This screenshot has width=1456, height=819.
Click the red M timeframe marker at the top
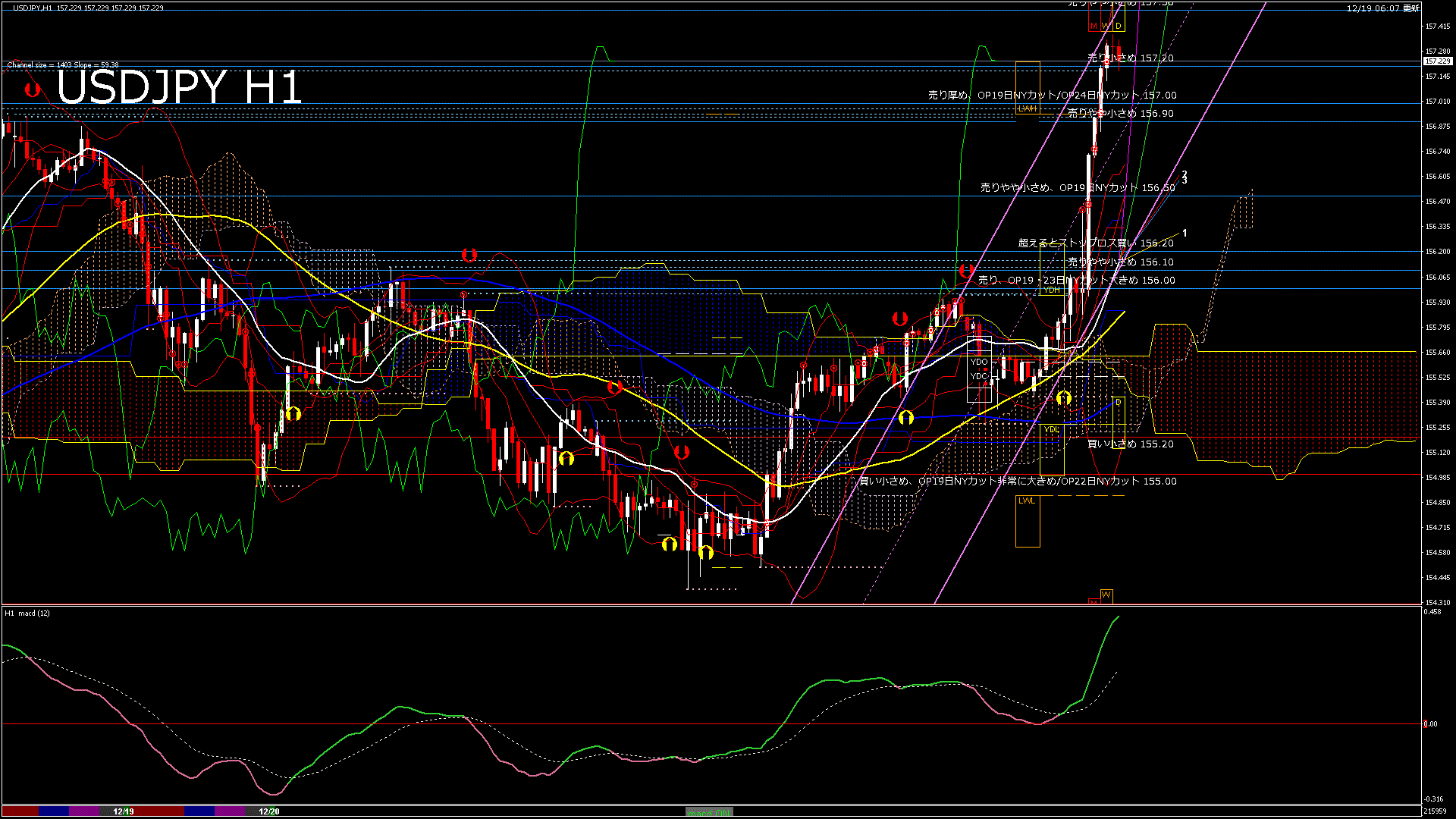(1094, 26)
